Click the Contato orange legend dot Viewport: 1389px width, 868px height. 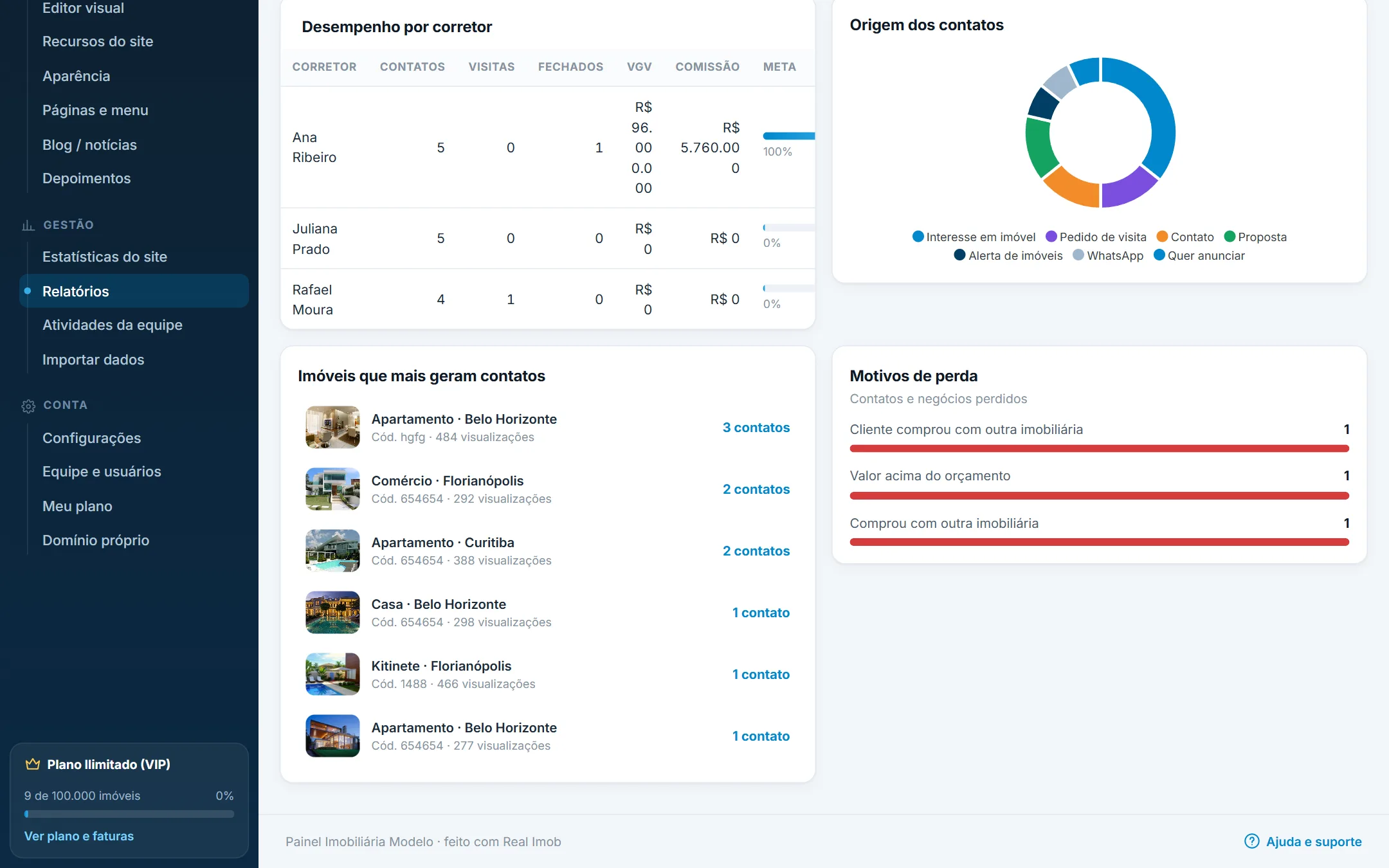1162,237
